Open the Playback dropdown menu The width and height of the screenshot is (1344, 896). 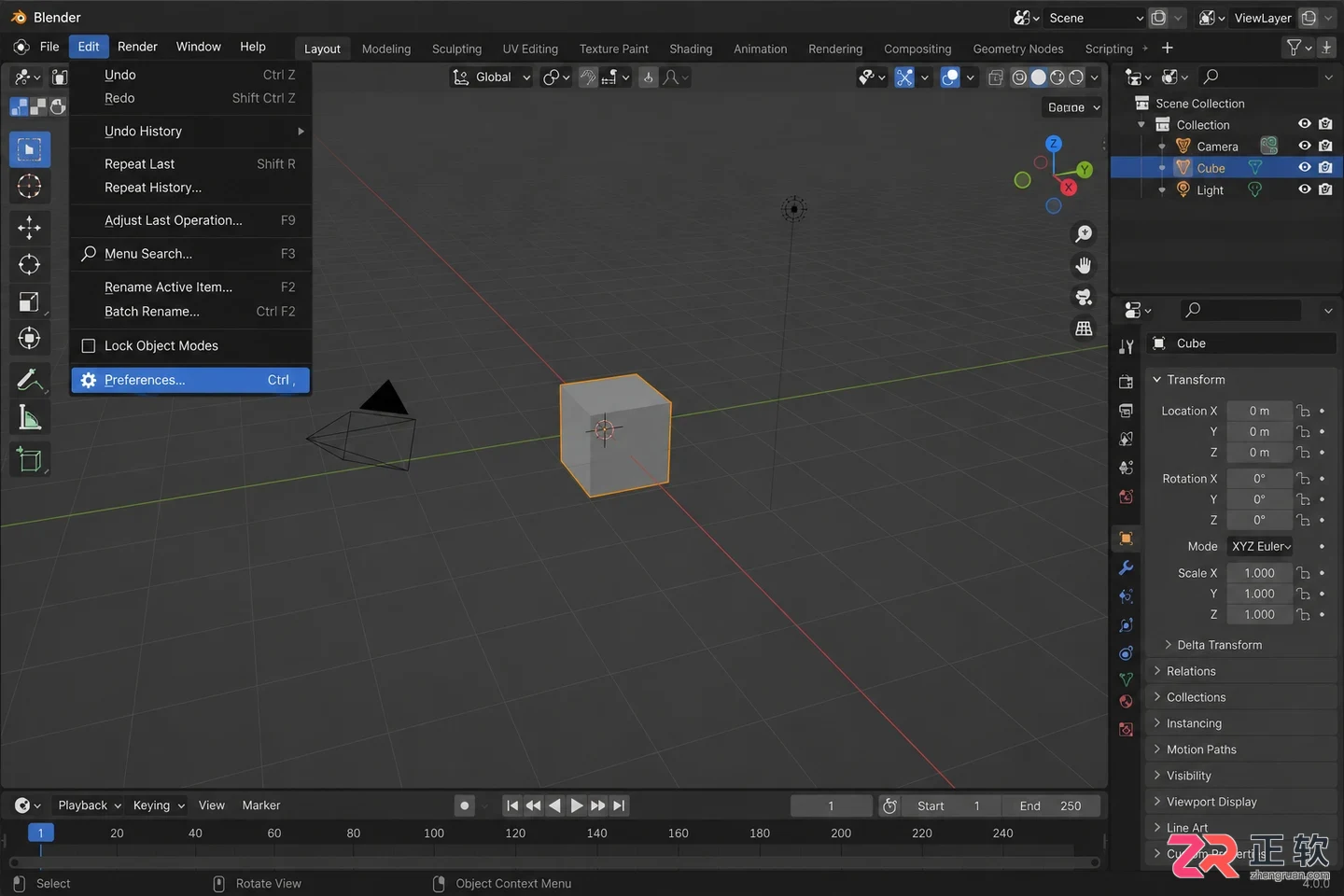90,805
